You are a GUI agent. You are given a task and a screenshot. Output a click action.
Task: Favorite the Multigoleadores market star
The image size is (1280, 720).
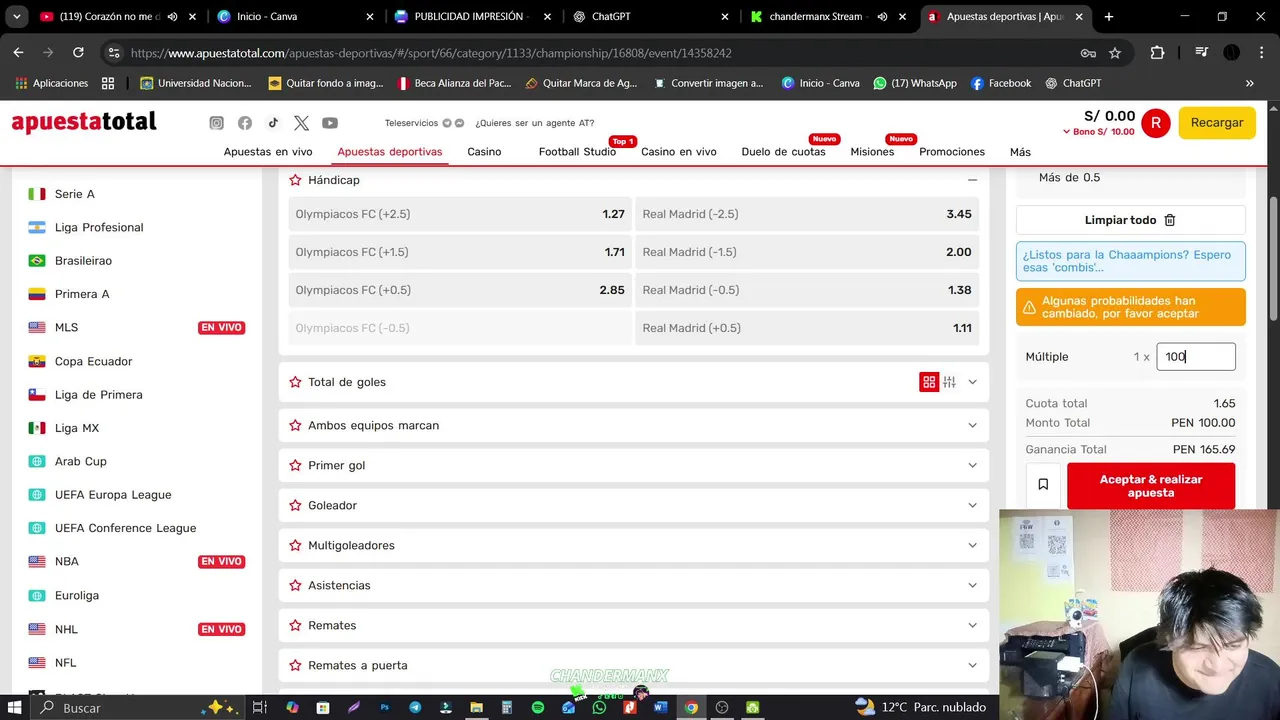click(295, 545)
